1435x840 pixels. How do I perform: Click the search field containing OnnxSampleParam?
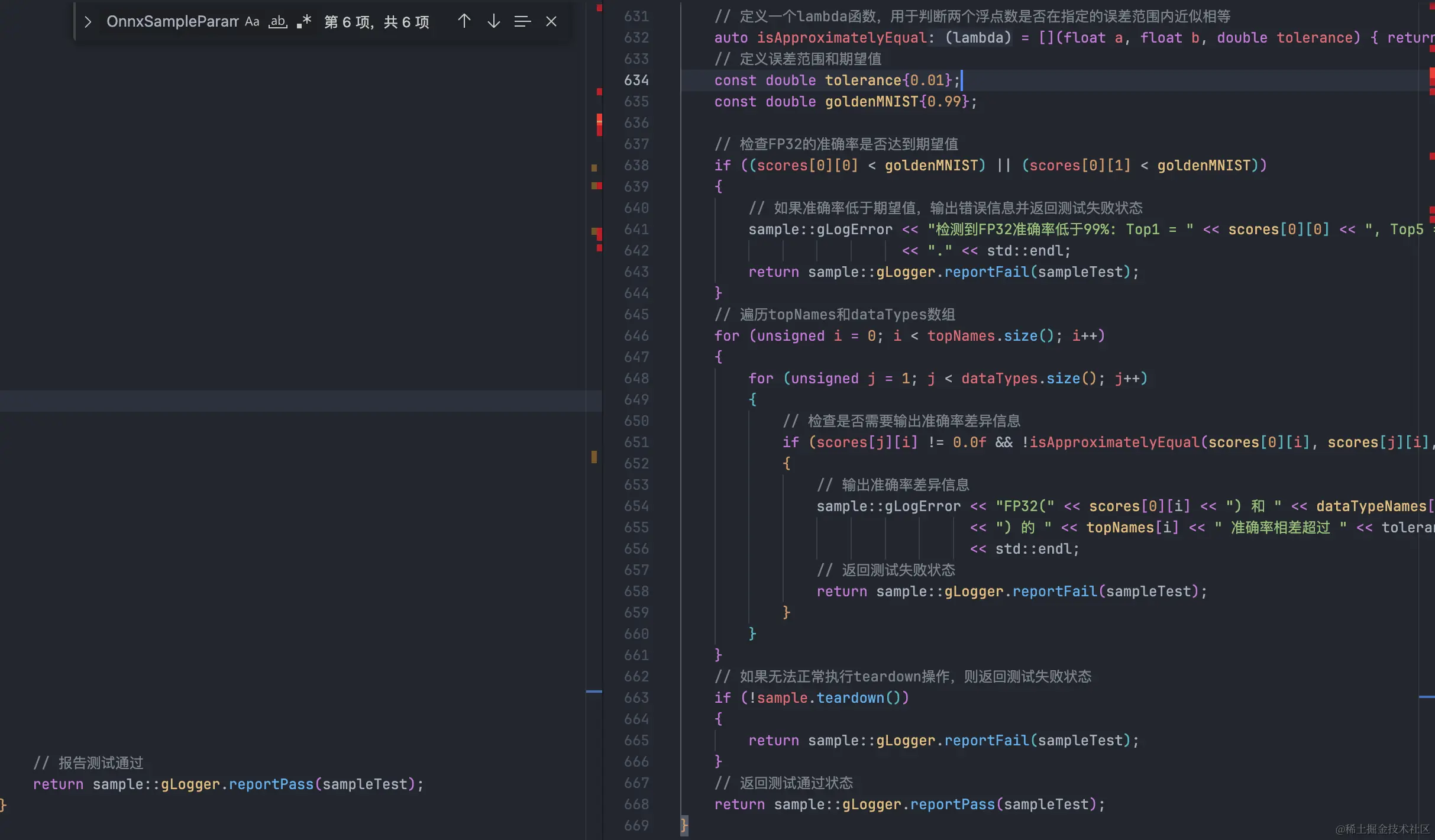[172, 22]
